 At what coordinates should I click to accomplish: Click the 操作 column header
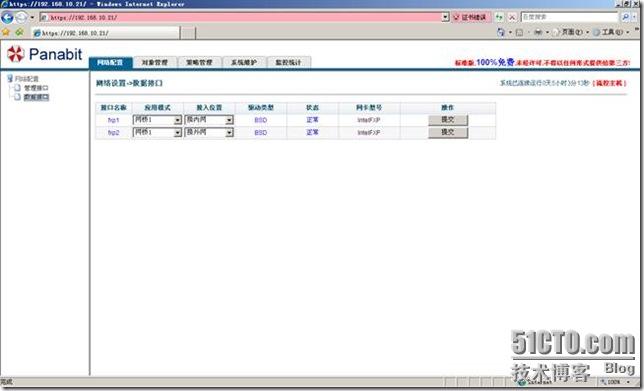[x=448, y=108]
